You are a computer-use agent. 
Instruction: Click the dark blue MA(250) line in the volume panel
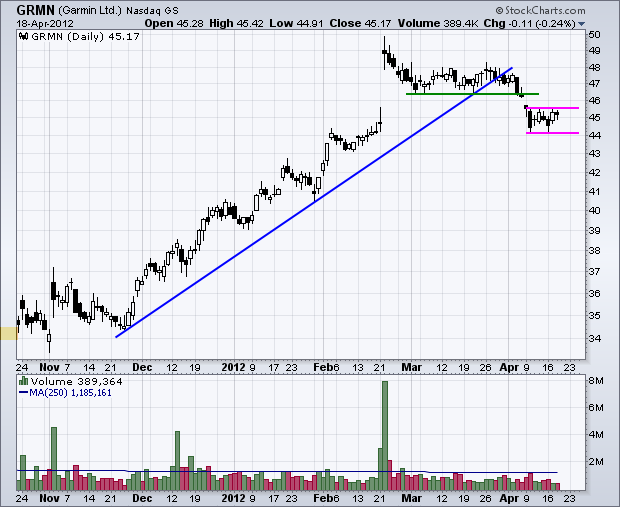click(x=287, y=471)
